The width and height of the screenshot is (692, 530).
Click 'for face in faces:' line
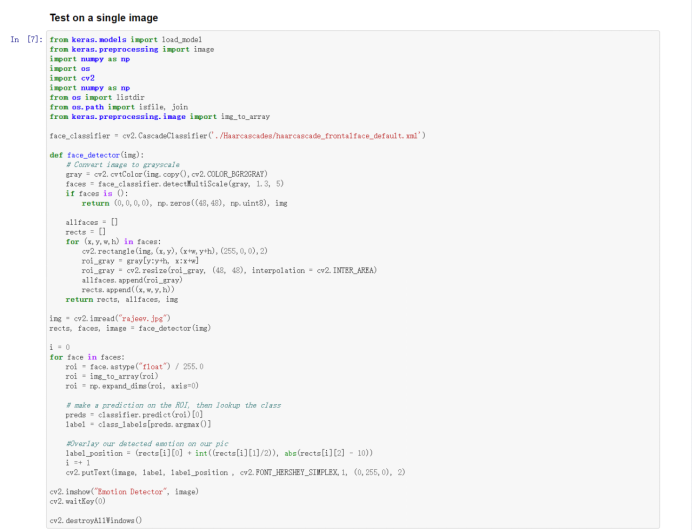[x=87, y=357]
